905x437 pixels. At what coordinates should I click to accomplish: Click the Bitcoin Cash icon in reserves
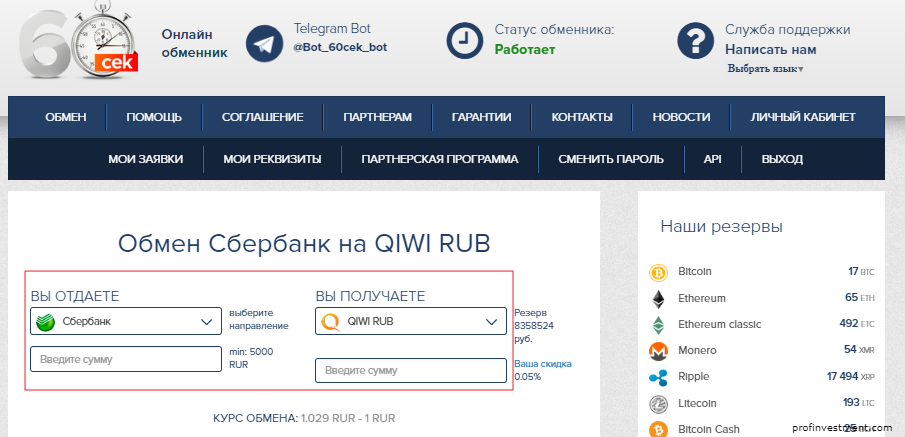(658, 429)
